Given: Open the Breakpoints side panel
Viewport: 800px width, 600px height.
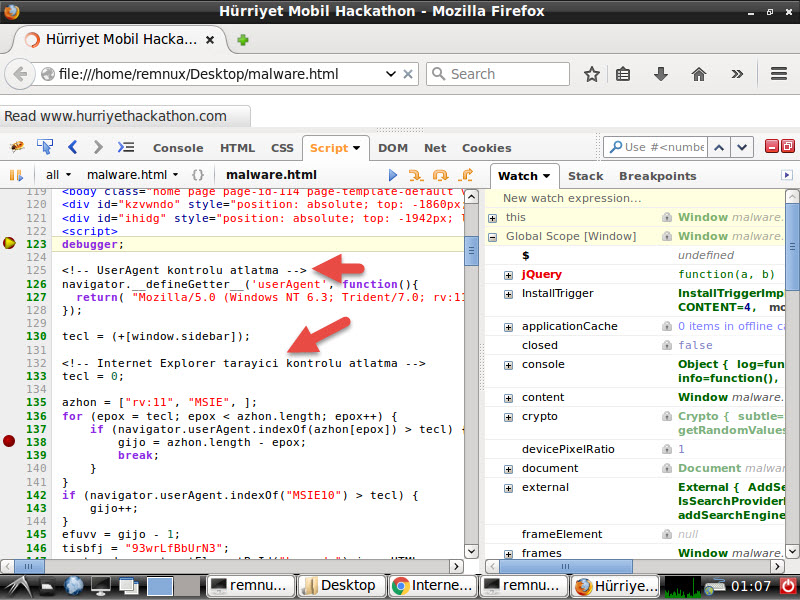Looking at the screenshot, I should 657,176.
